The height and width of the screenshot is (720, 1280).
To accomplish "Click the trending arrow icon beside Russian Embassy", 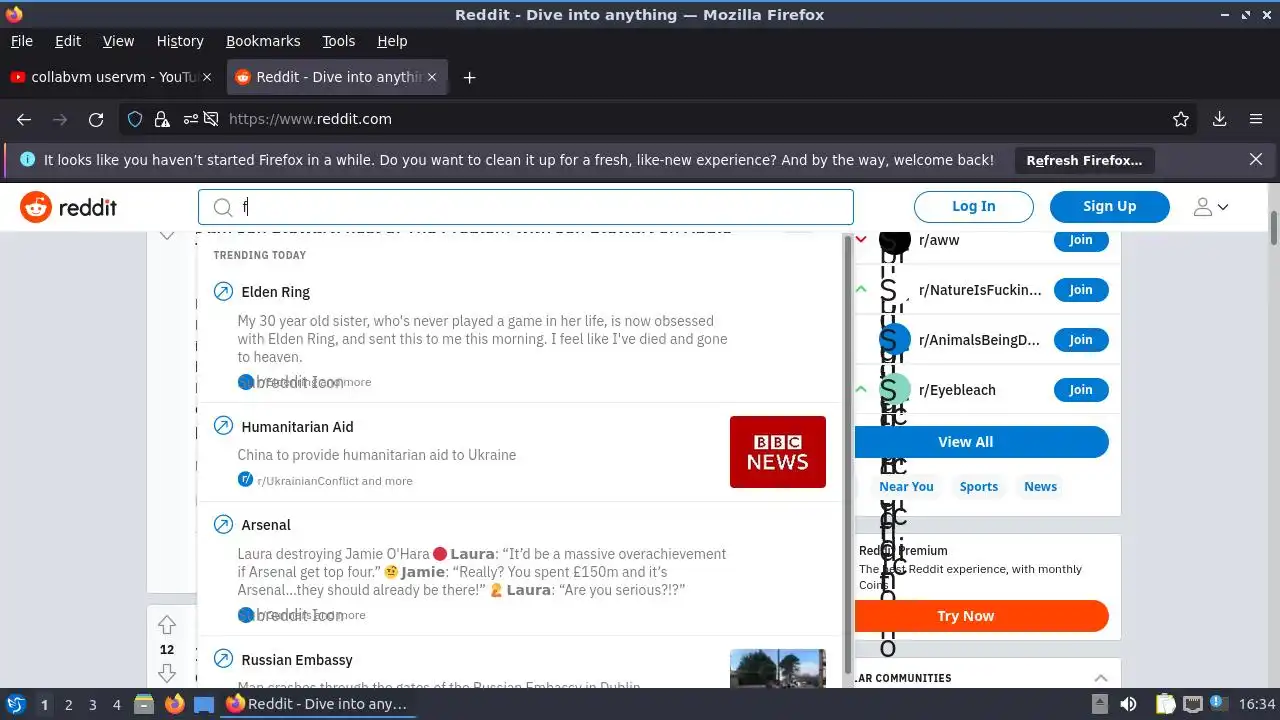I will click(223, 659).
